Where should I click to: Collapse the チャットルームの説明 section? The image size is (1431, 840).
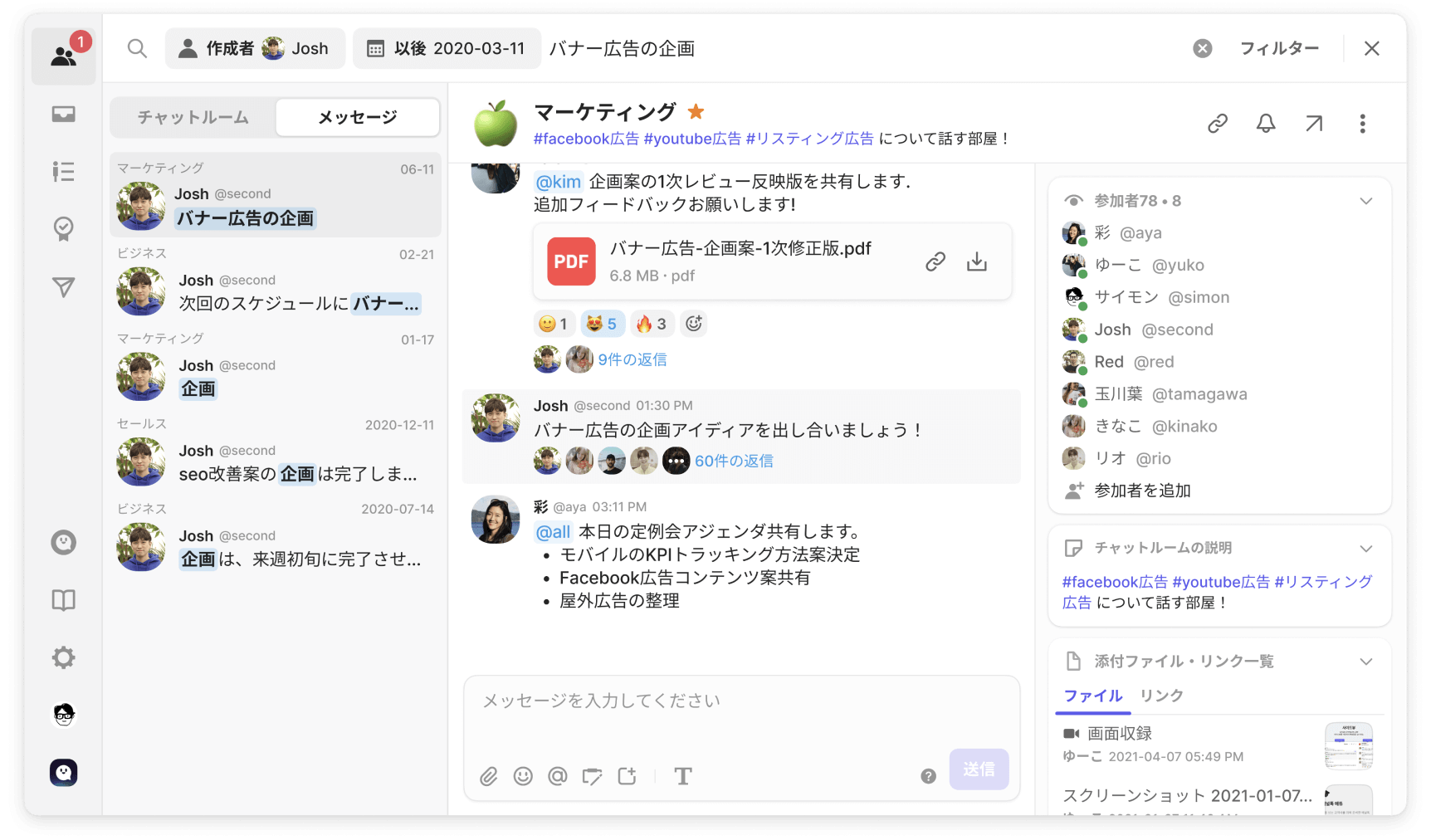tap(1365, 548)
